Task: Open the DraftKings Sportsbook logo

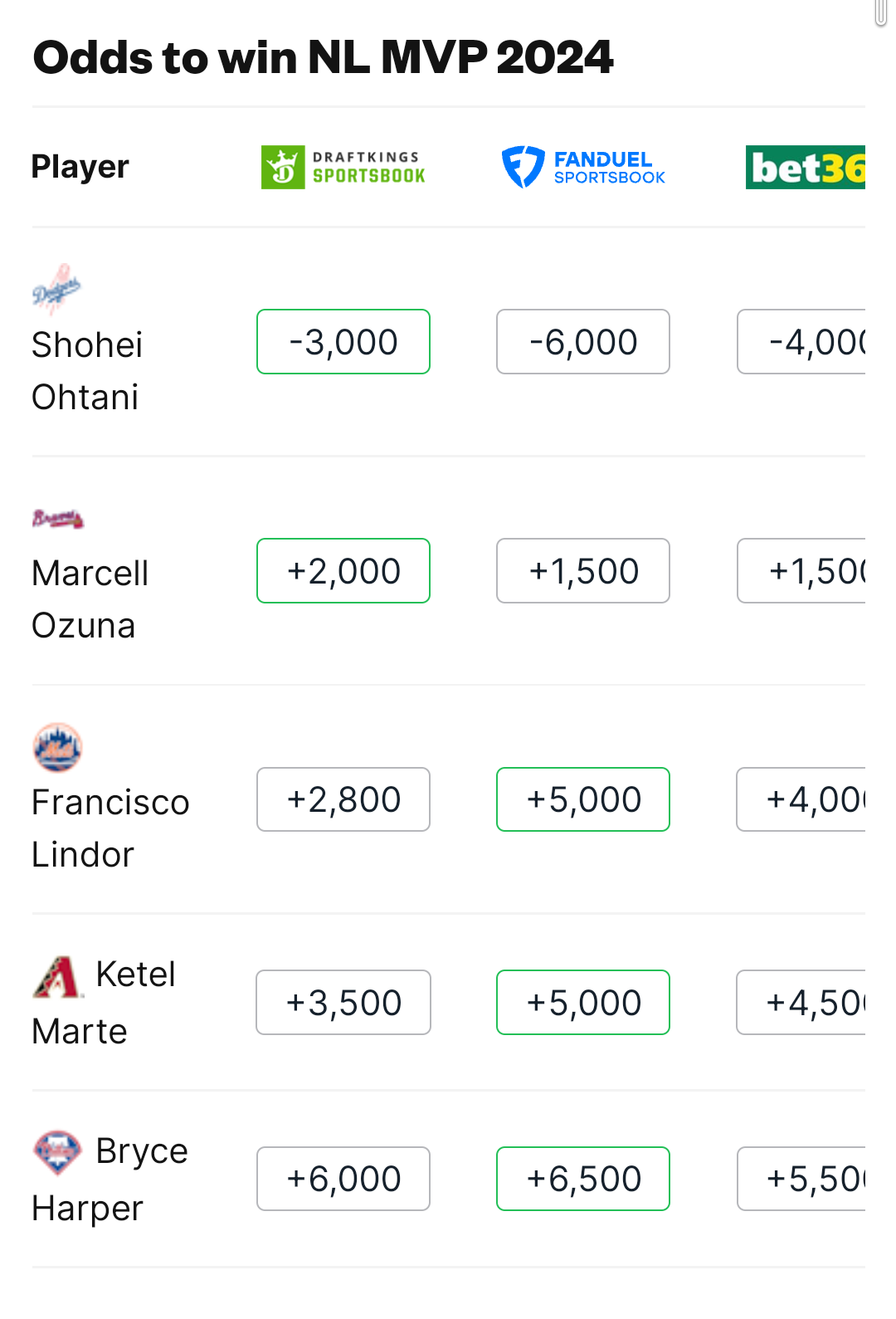Action: [343, 167]
